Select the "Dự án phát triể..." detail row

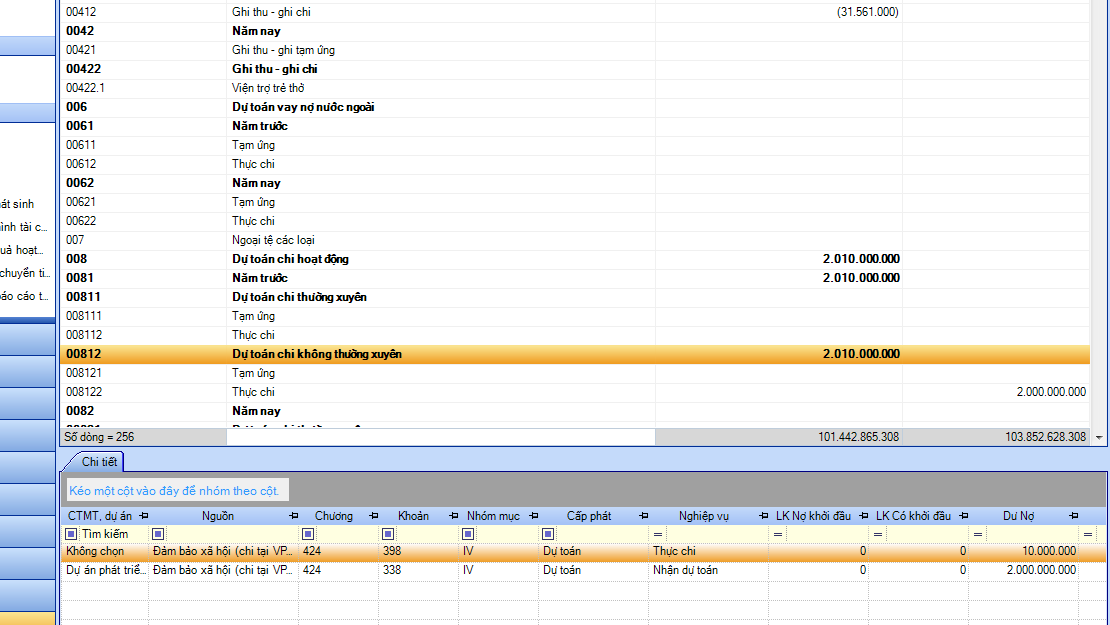tap(105, 570)
